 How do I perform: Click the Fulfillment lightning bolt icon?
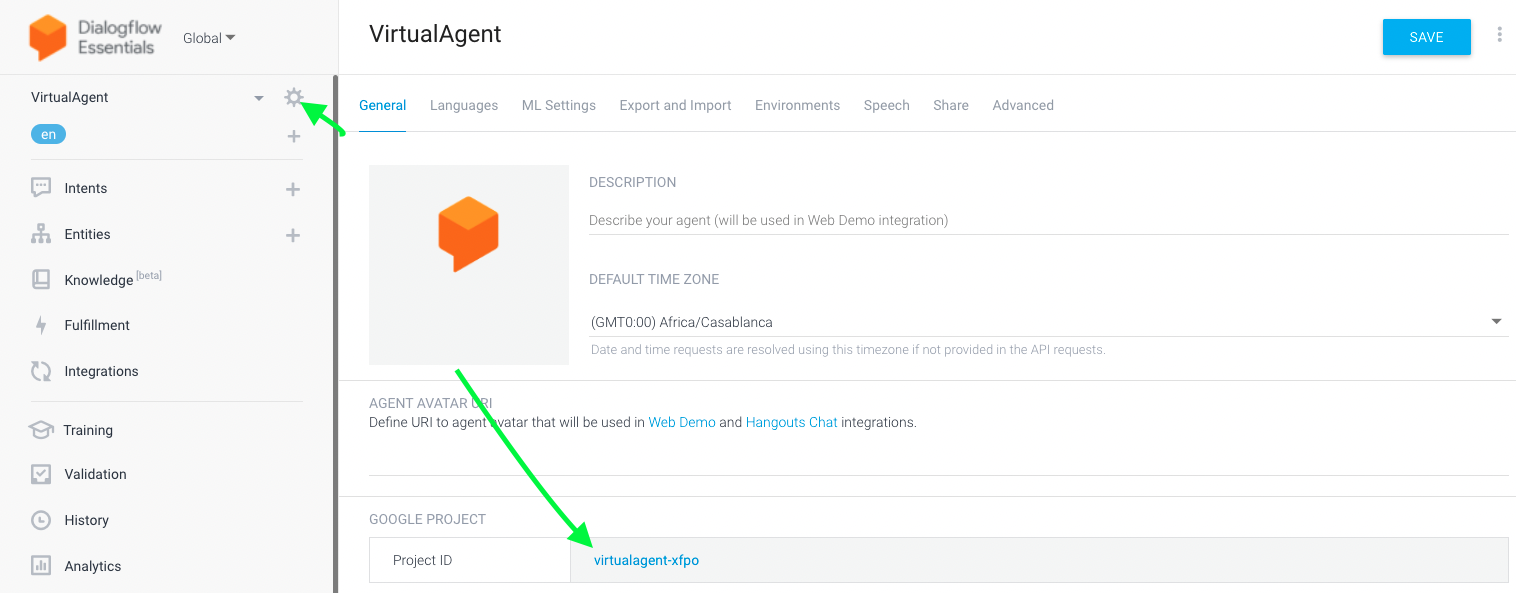click(41, 325)
